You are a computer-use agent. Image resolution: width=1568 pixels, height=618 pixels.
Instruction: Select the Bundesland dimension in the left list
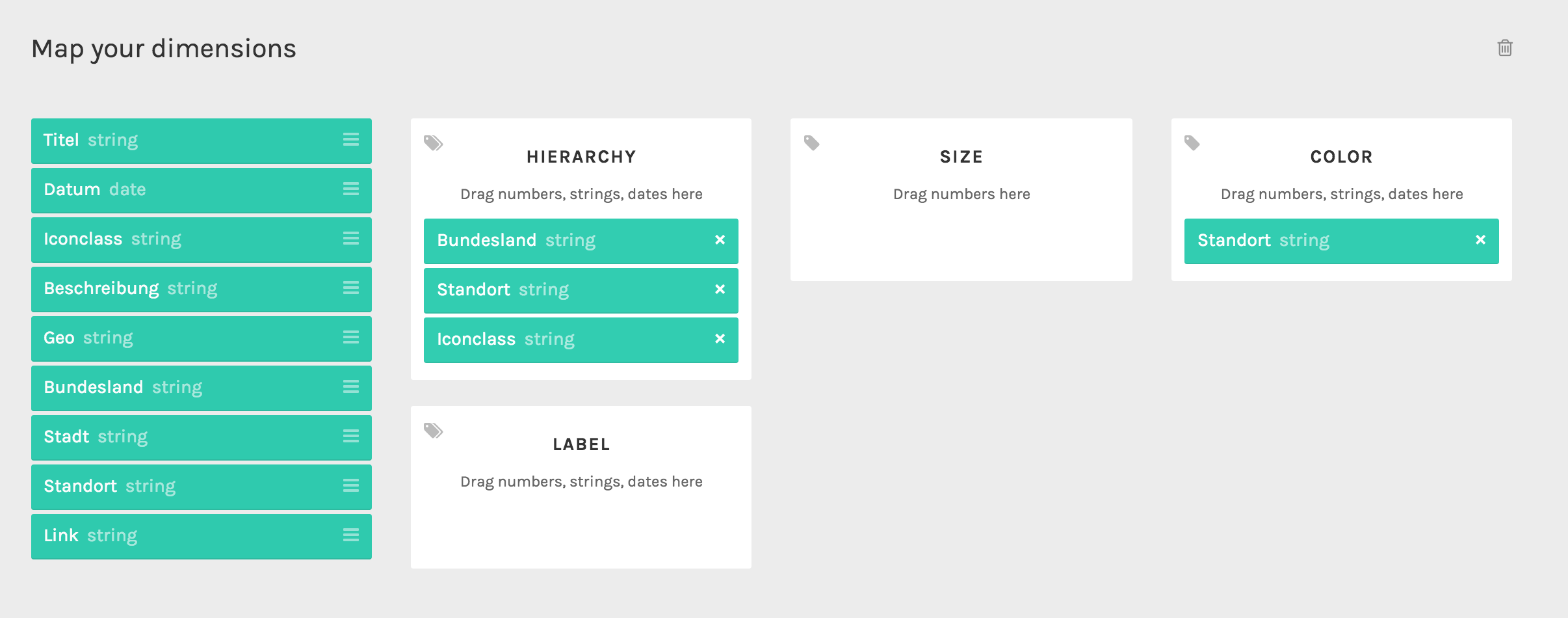coord(202,388)
